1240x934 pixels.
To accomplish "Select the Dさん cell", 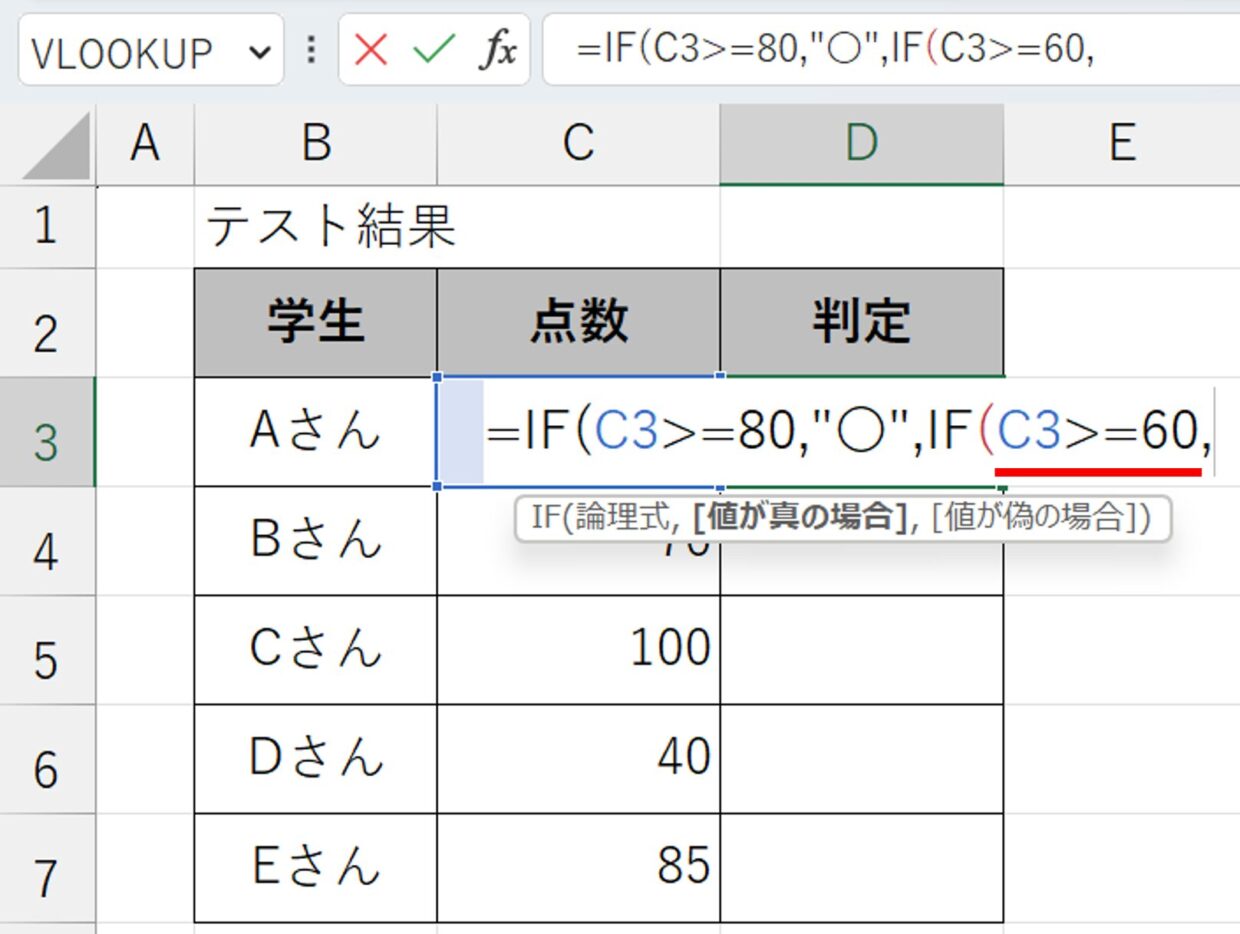I will click(316, 759).
